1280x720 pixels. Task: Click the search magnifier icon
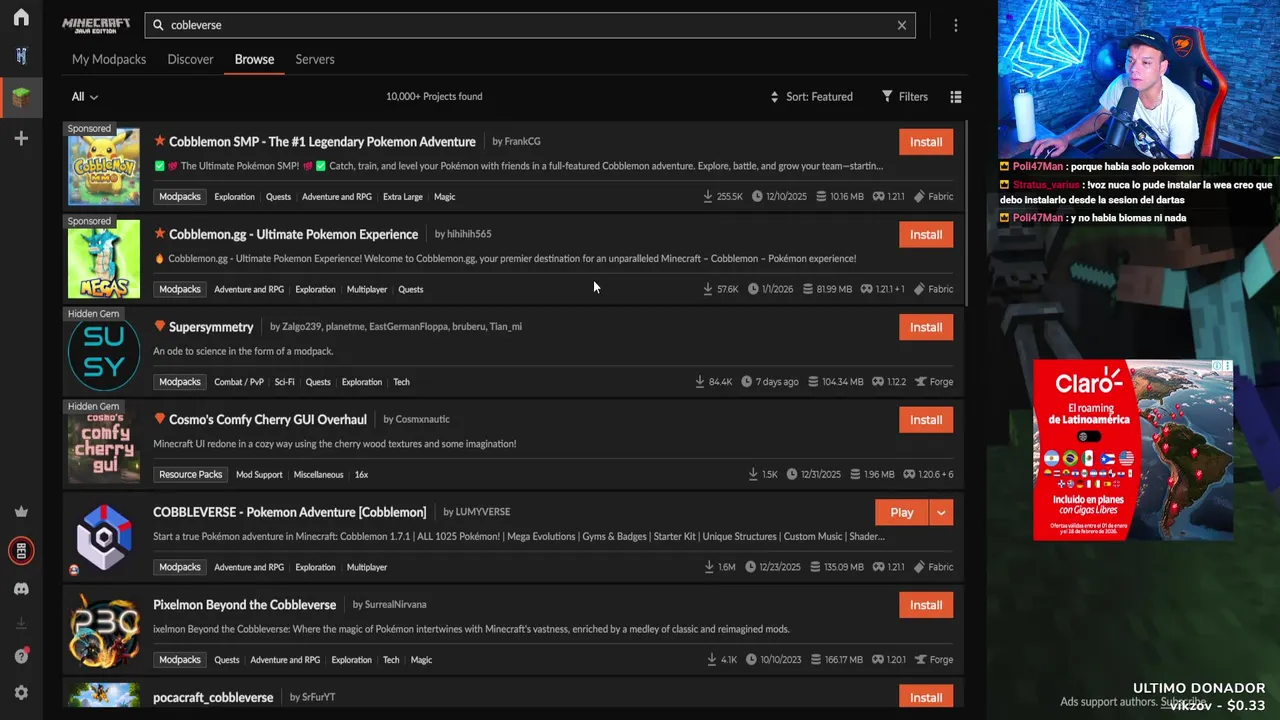coord(159,25)
